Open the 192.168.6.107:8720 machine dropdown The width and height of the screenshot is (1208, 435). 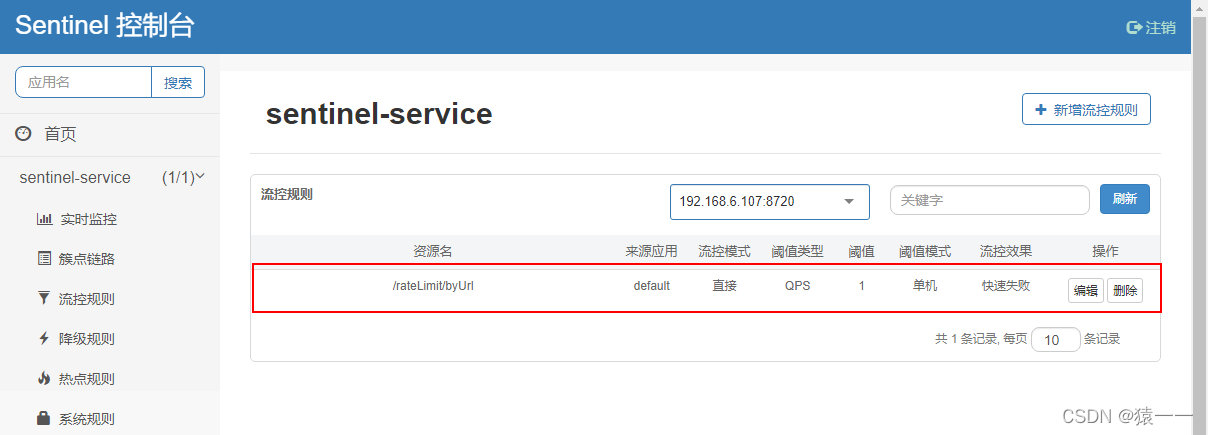(769, 201)
